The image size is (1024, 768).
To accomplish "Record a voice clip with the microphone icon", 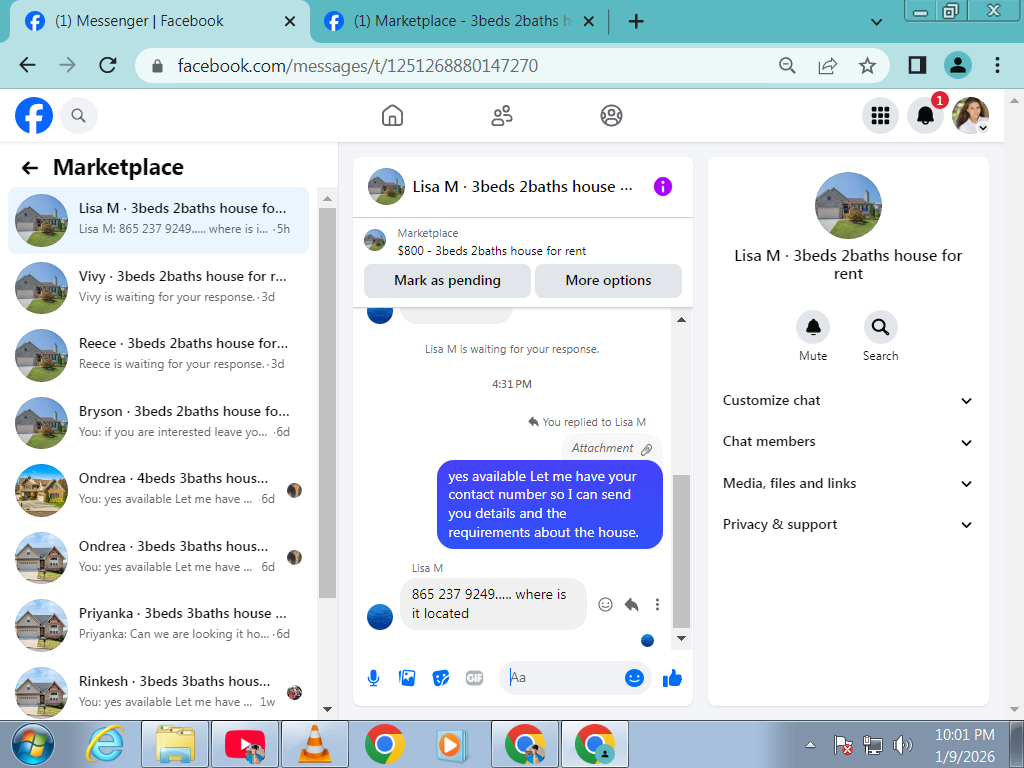I will [x=374, y=678].
